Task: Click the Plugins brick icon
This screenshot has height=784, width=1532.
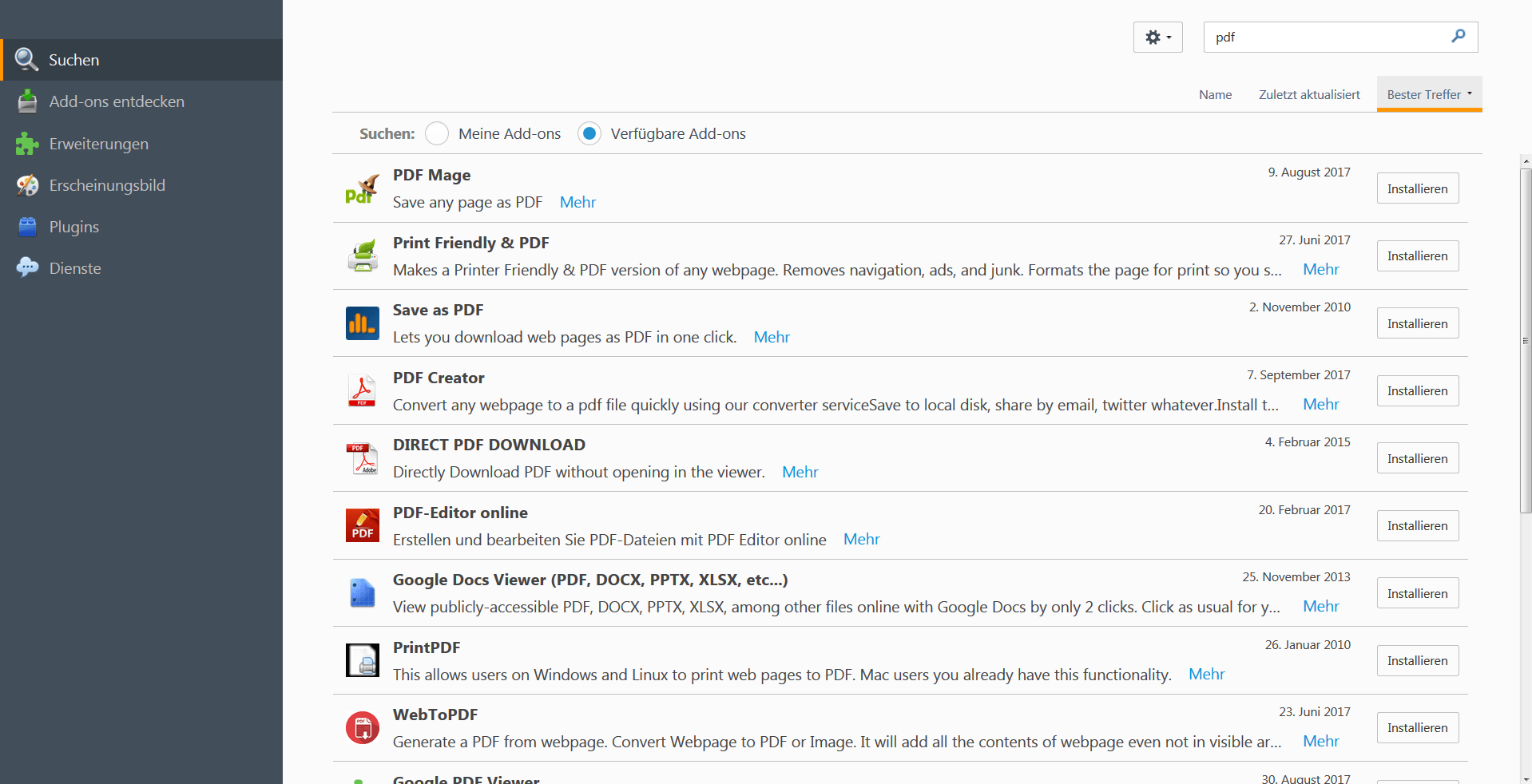Action: (27, 227)
